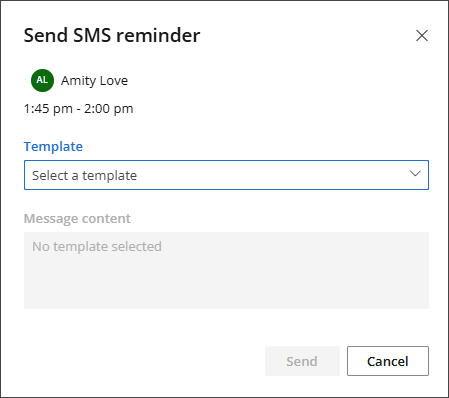Select the Amity Love patient name
Image resolution: width=449 pixels, height=398 pixels.
(x=94, y=81)
